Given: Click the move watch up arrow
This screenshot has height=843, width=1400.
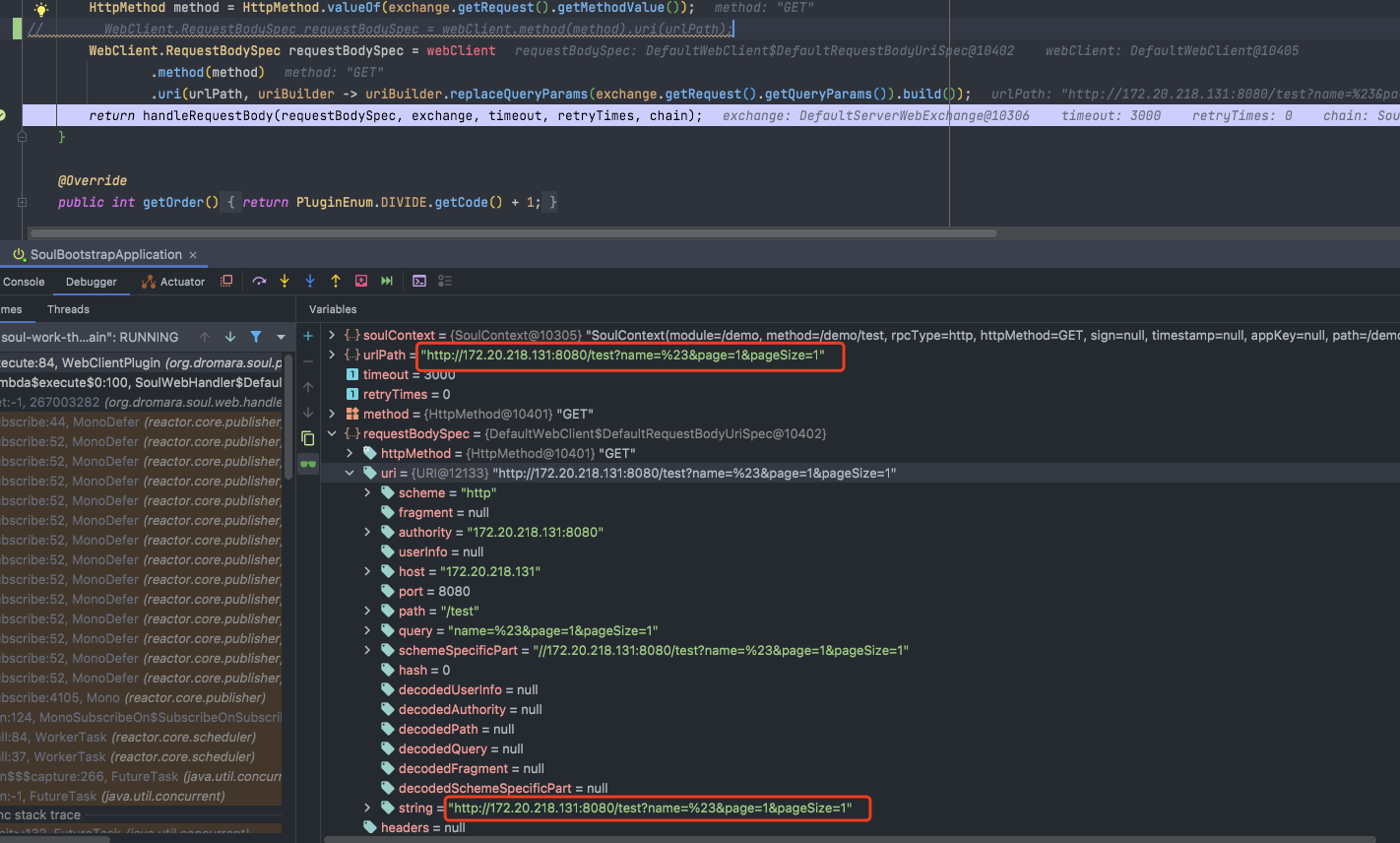Looking at the screenshot, I should [308, 387].
